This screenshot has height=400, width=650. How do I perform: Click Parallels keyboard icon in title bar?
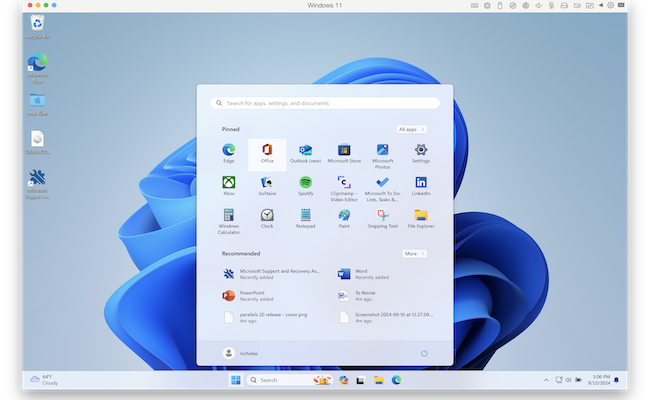474,5
